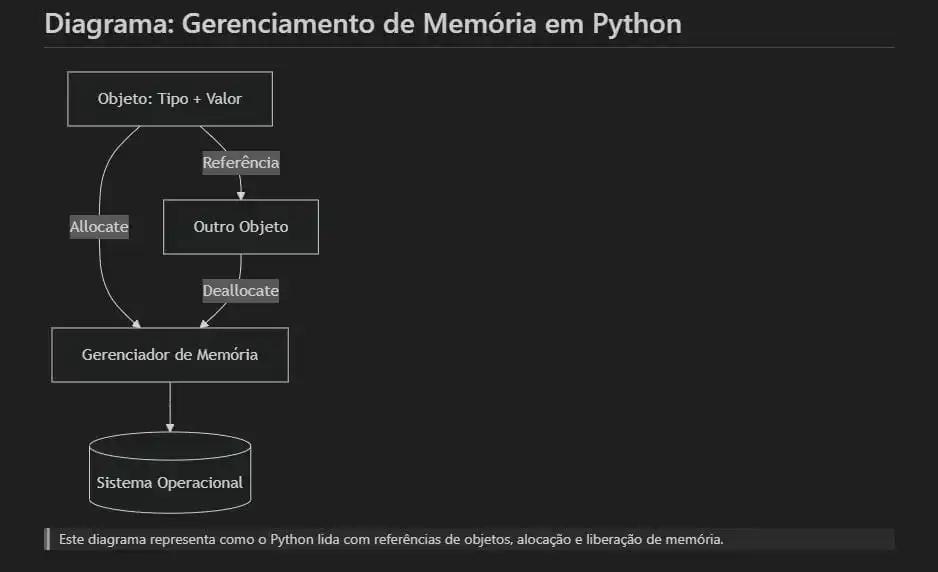Click the line between Gerenciador and Sistema Operacional
Viewport: 938px width, 572px height.
[170, 403]
